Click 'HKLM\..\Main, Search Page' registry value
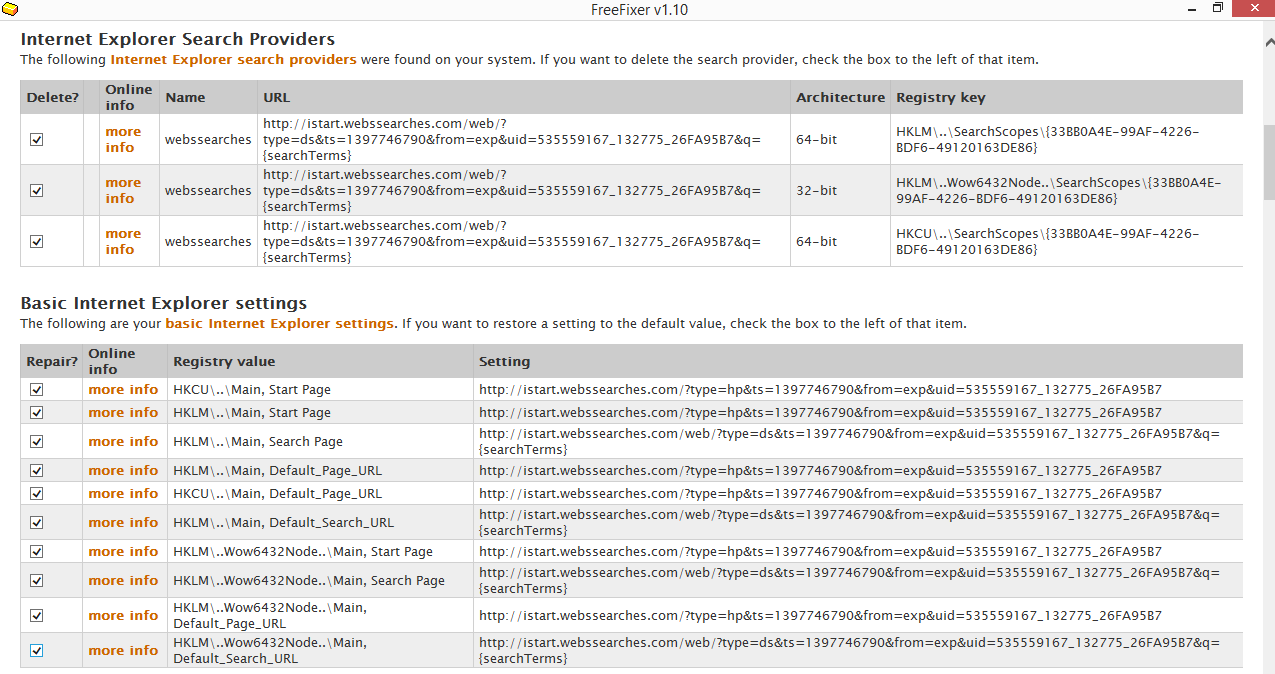This screenshot has width=1275, height=674. pos(258,442)
